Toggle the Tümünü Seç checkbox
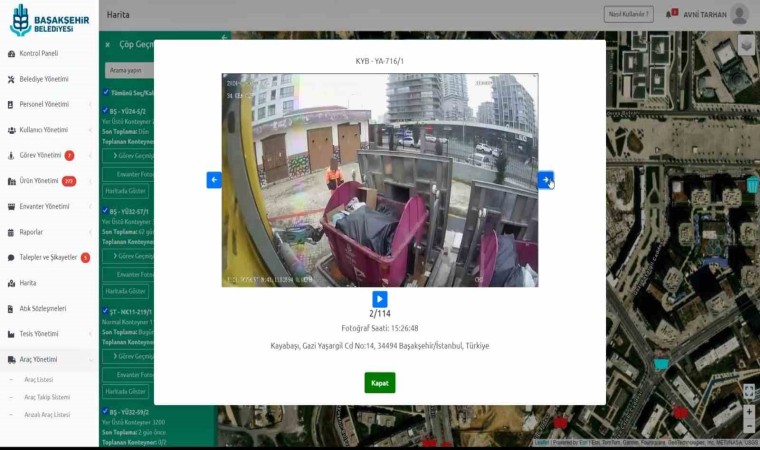The image size is (760, 450). (106, 92)
